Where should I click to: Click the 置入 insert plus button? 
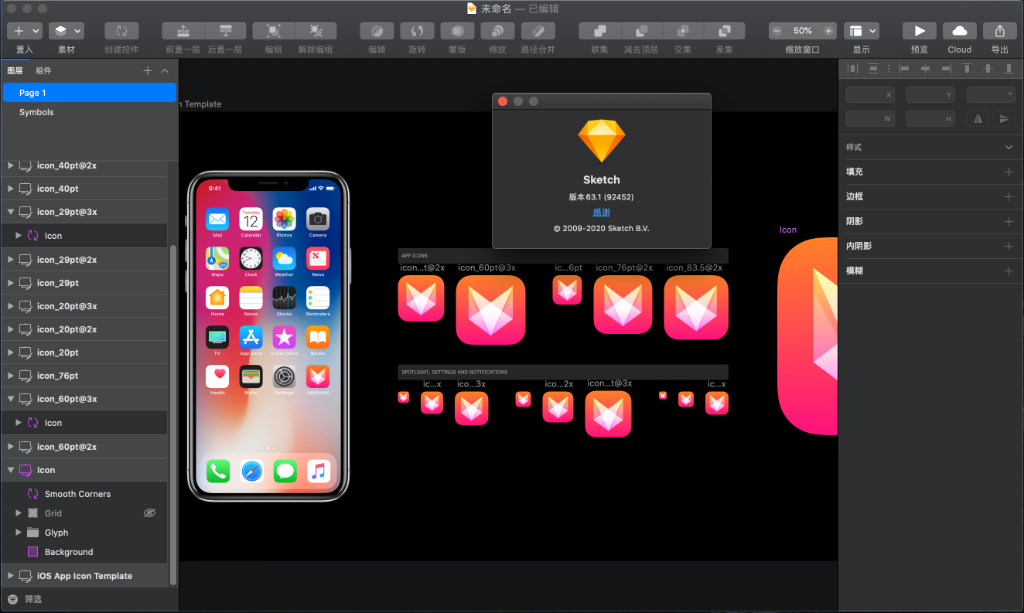coord(18,31)
